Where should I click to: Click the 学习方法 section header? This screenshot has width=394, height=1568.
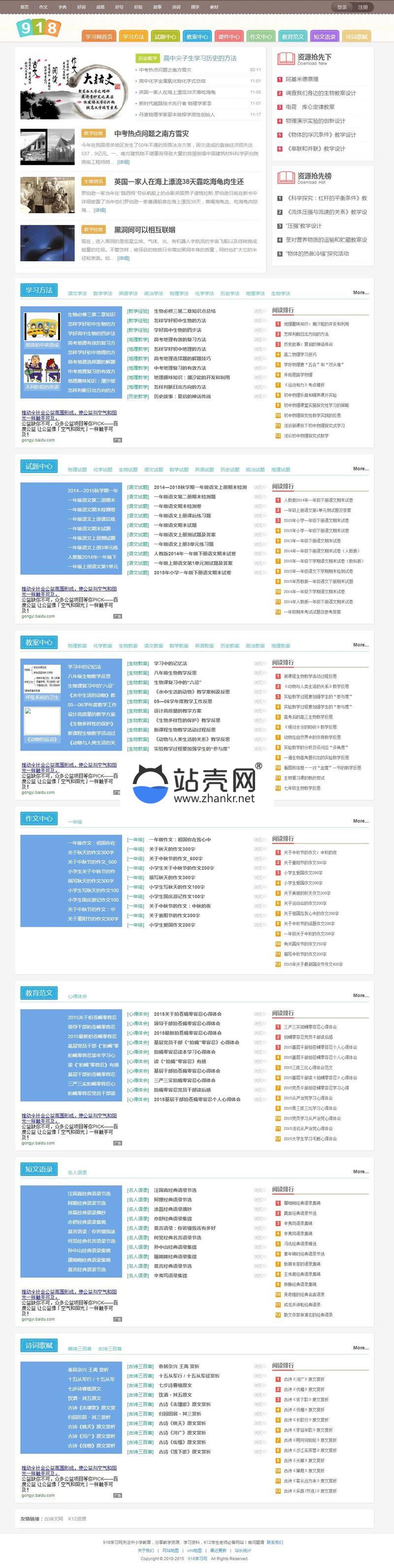tap(39, 290)
